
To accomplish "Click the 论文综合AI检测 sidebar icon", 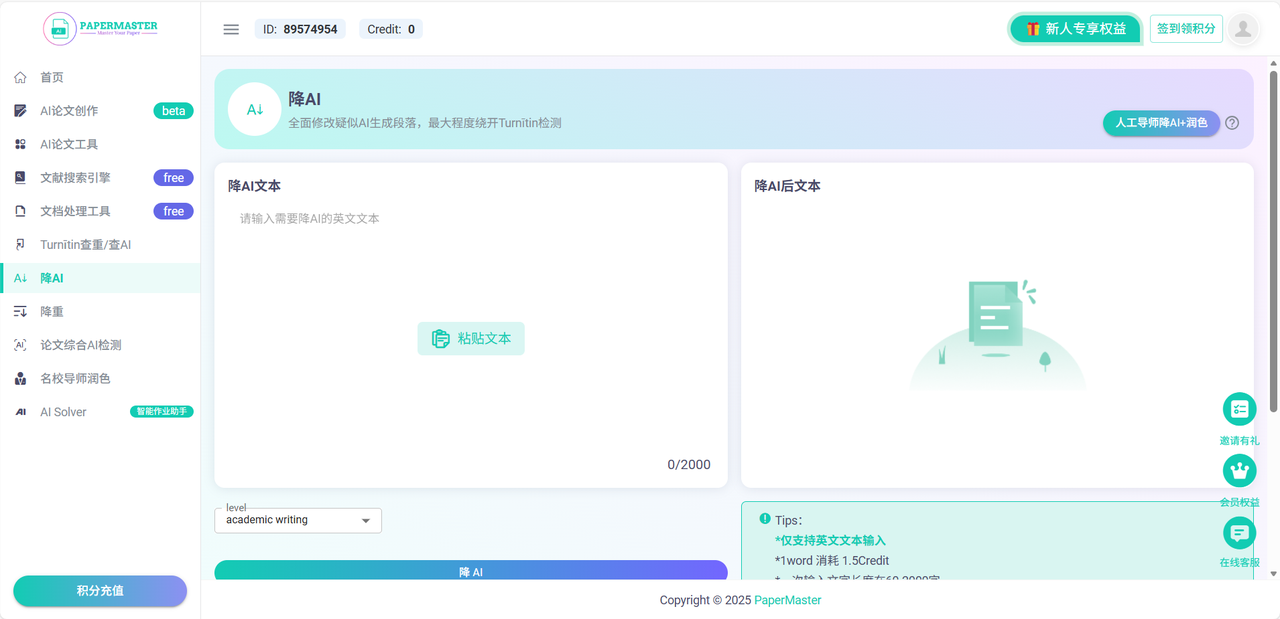I will tap(20, 345).
